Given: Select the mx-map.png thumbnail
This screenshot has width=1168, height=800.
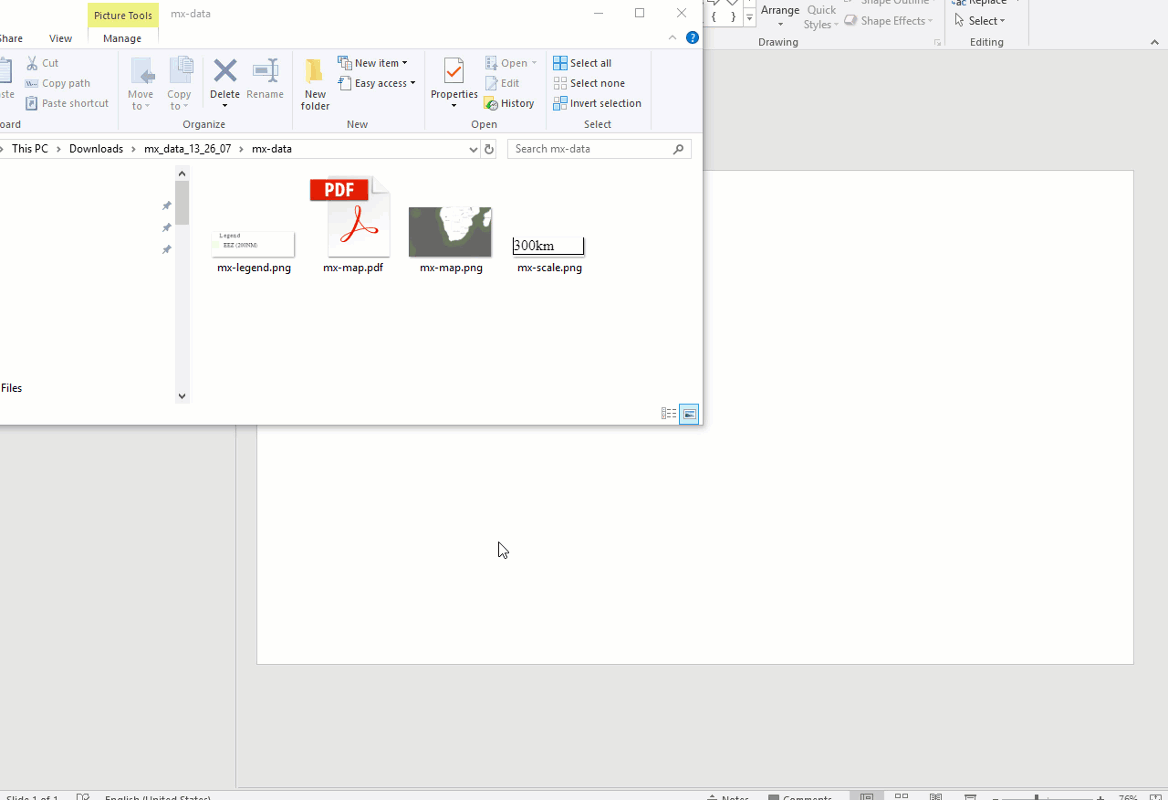Looking at the screenshot, I should 451,232.
